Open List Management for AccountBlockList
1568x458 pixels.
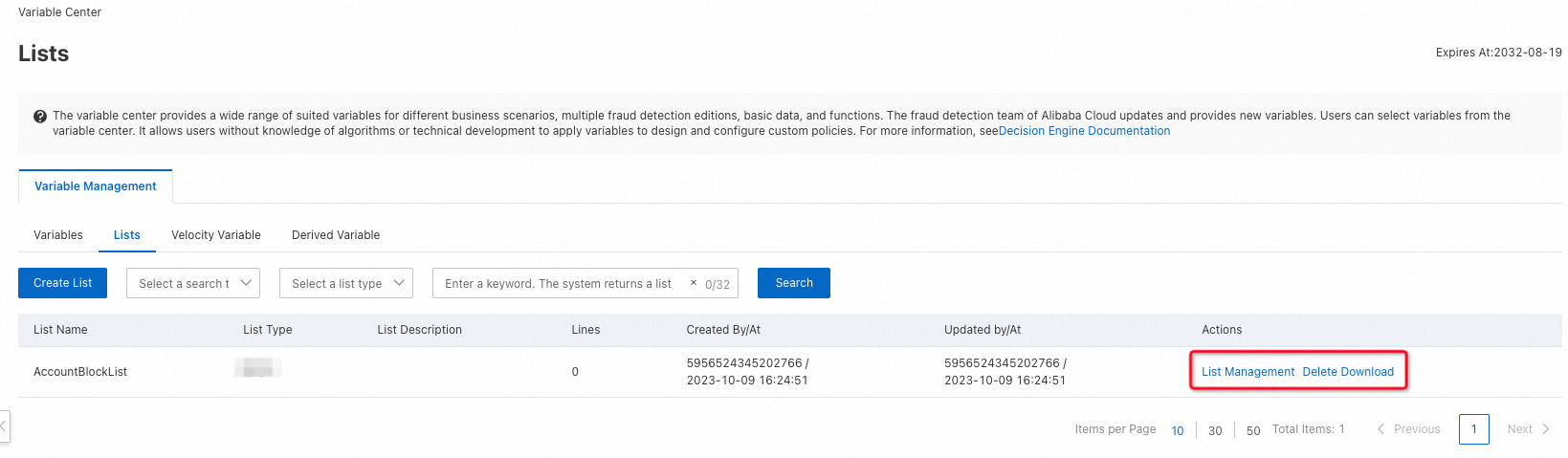(x=1248, y=372)
